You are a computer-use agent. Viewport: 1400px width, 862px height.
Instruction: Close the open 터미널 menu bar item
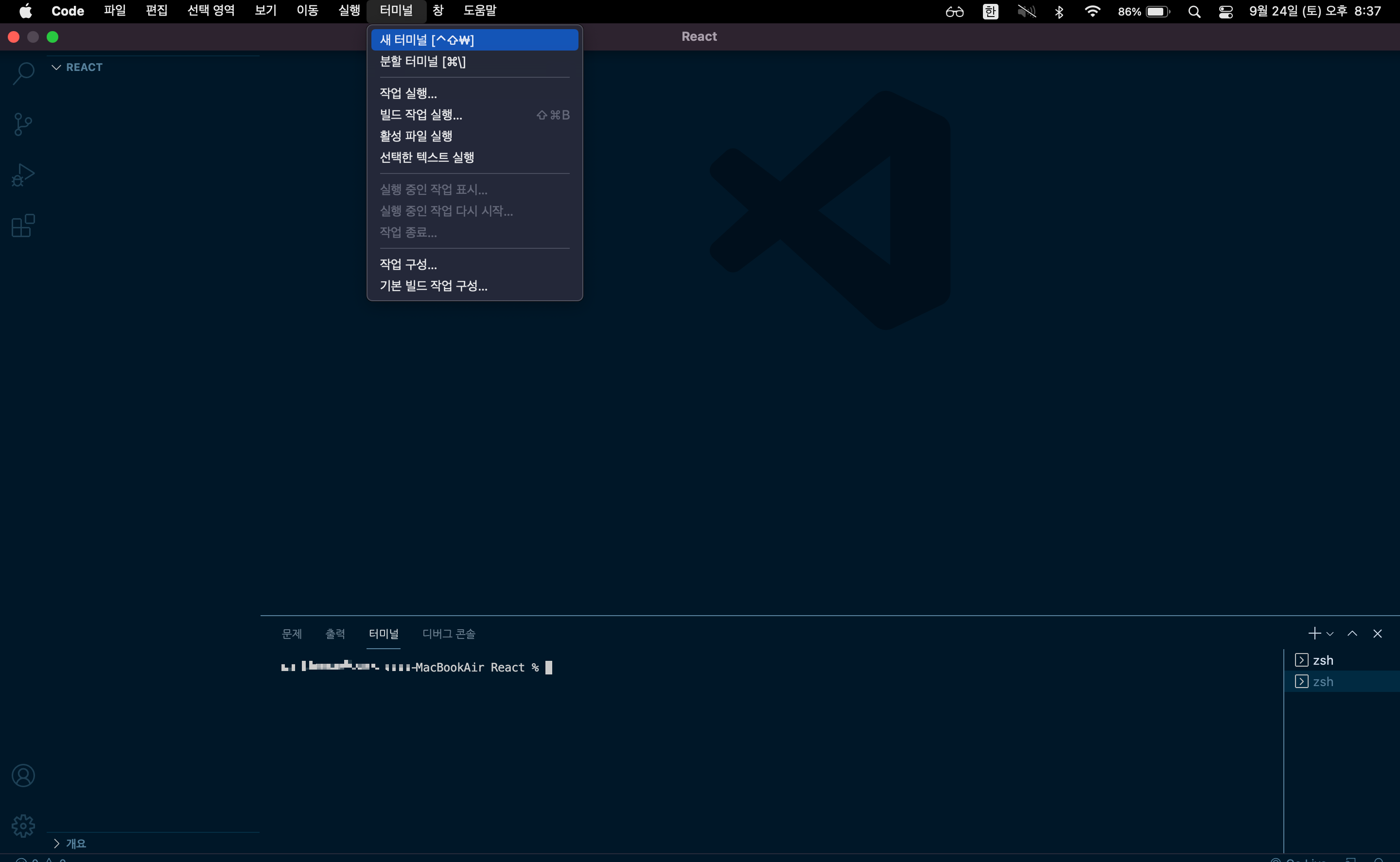(396, 11)
